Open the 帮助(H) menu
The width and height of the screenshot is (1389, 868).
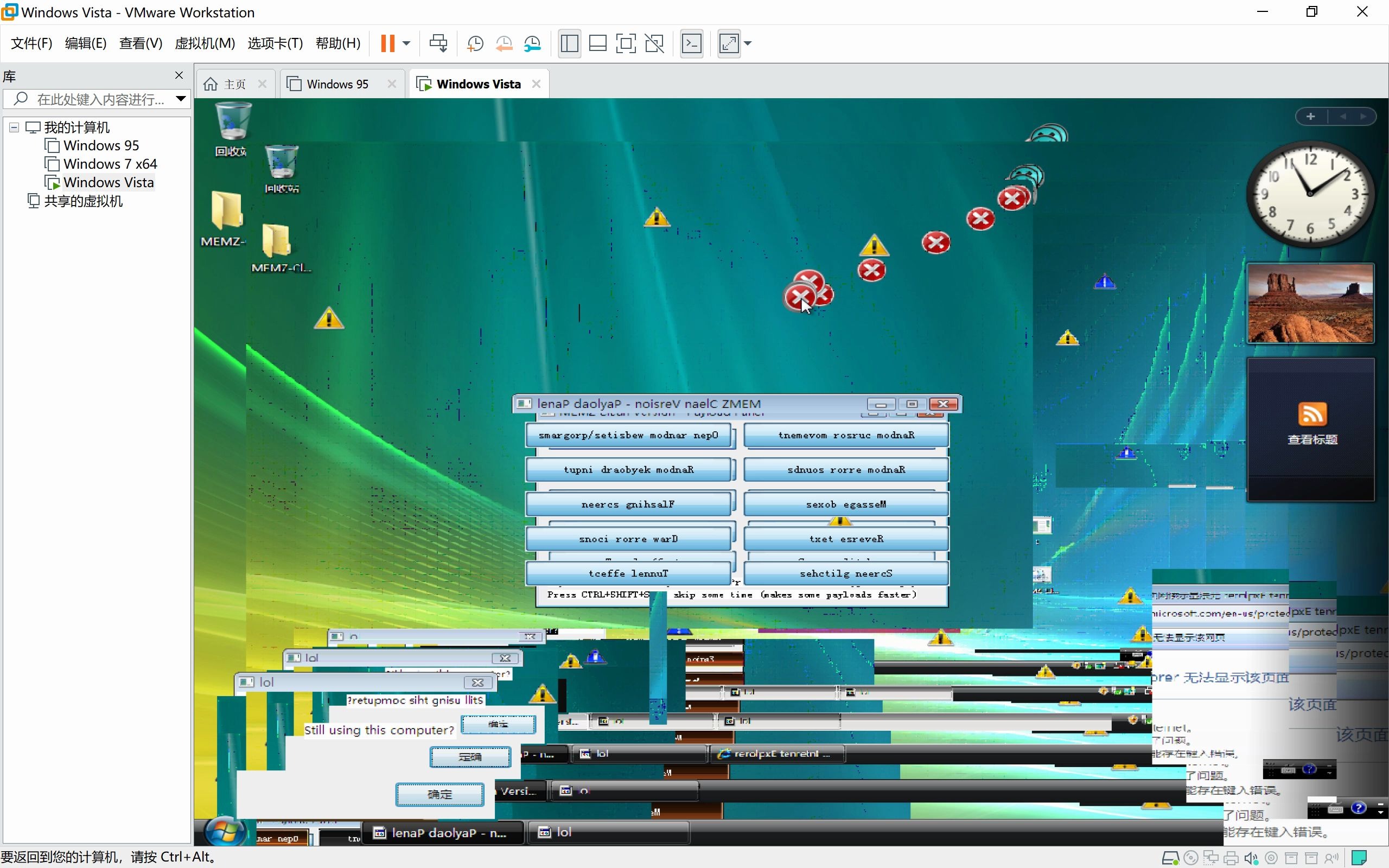point(338,43)
